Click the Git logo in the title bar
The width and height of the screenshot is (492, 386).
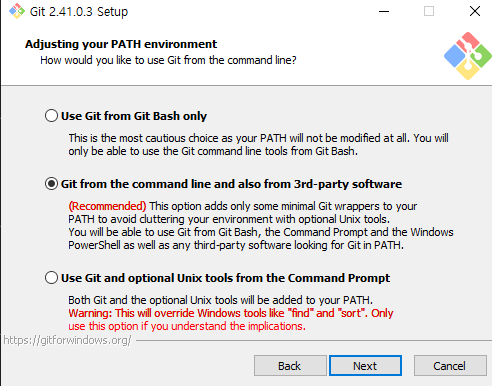[x=17, y=11]
